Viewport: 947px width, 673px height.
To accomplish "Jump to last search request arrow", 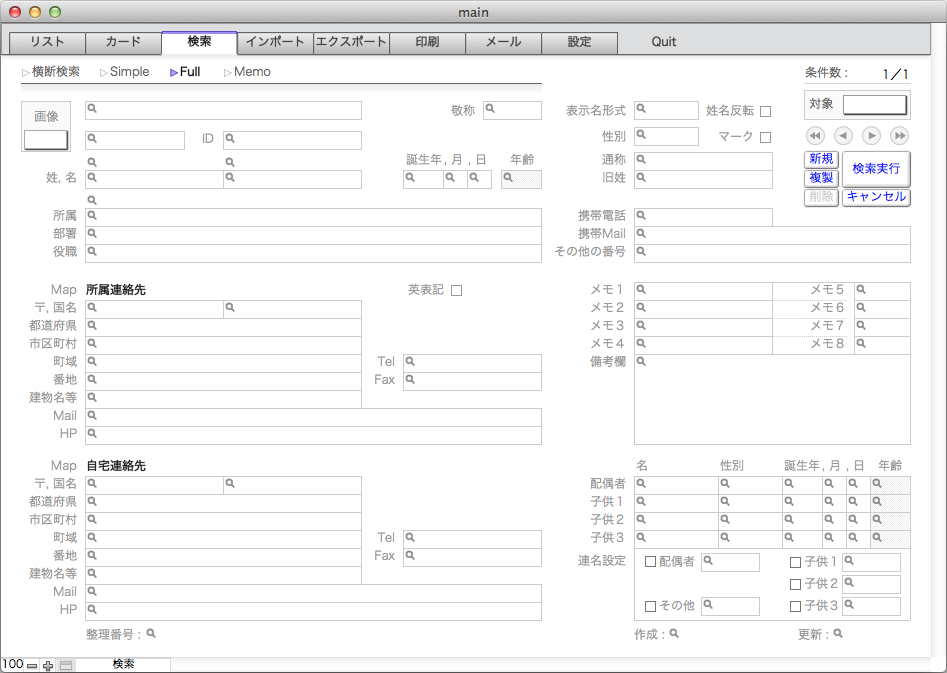I will (x=899, y=136).
